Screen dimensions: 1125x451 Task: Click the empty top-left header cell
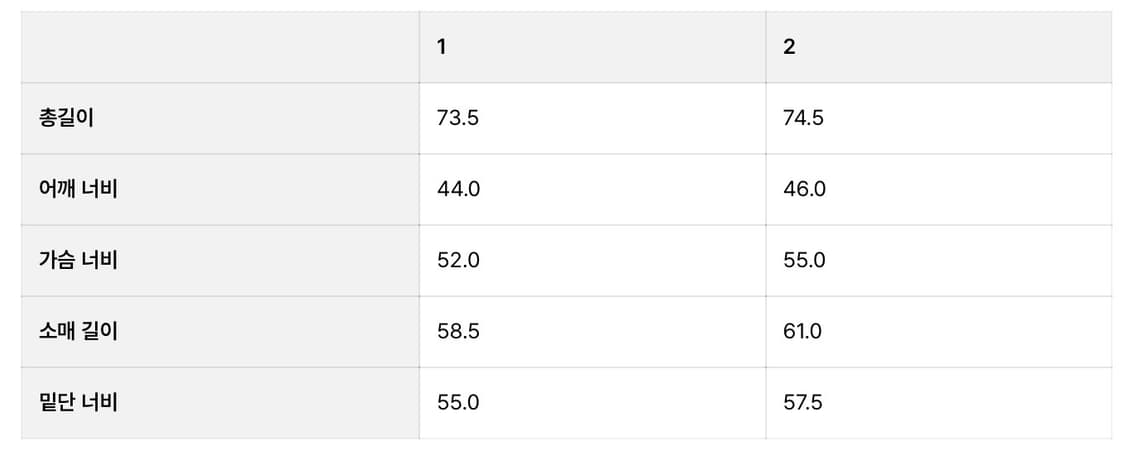pyautogui.click(x=220, y=47)
